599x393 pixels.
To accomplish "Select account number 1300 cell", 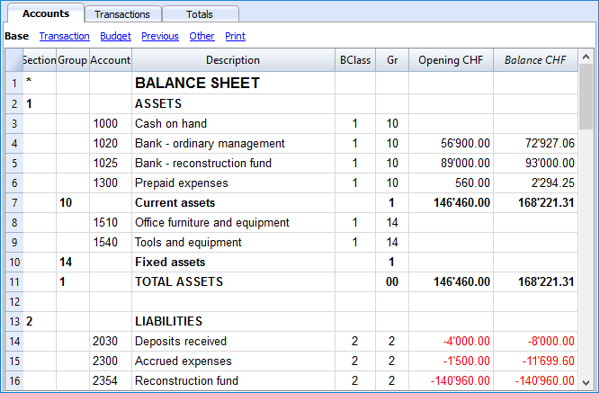I will tap(110, 183).
